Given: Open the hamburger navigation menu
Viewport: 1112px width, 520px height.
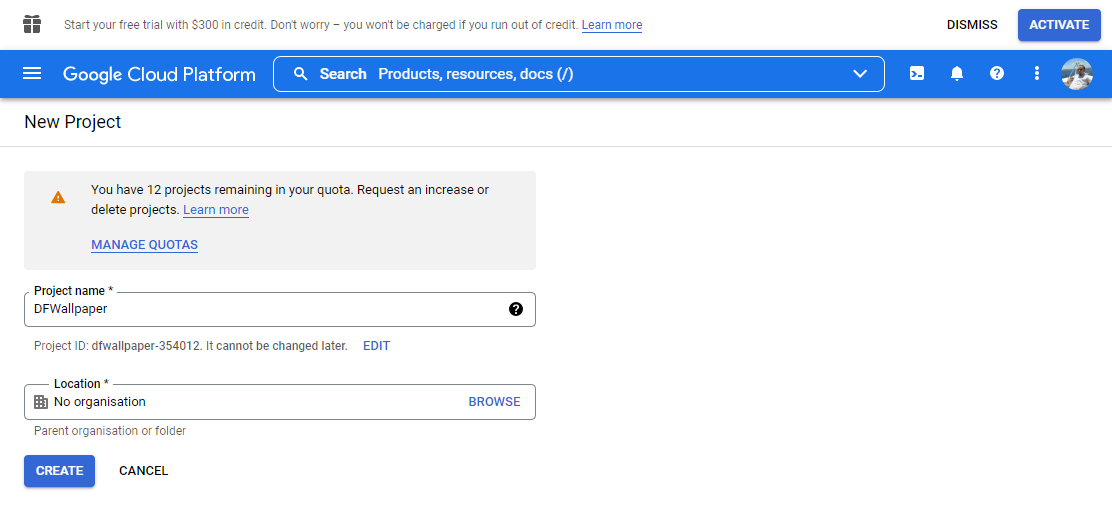Looking at the screenshot, I should coord(32,74).
